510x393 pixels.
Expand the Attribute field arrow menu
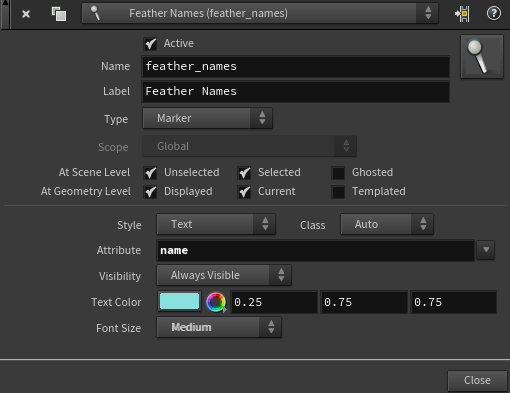tap(486, 250)
